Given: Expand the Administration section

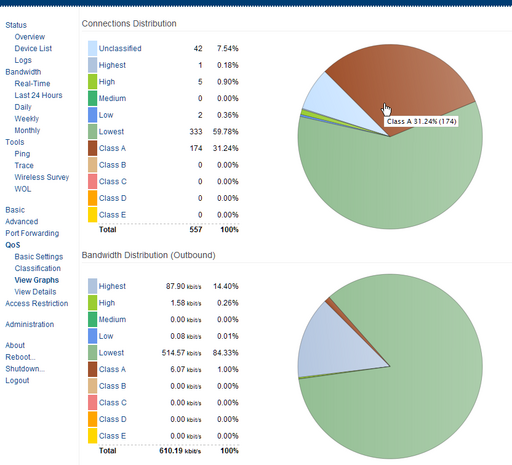Looking at the screenshot, I should pos(30,324).
